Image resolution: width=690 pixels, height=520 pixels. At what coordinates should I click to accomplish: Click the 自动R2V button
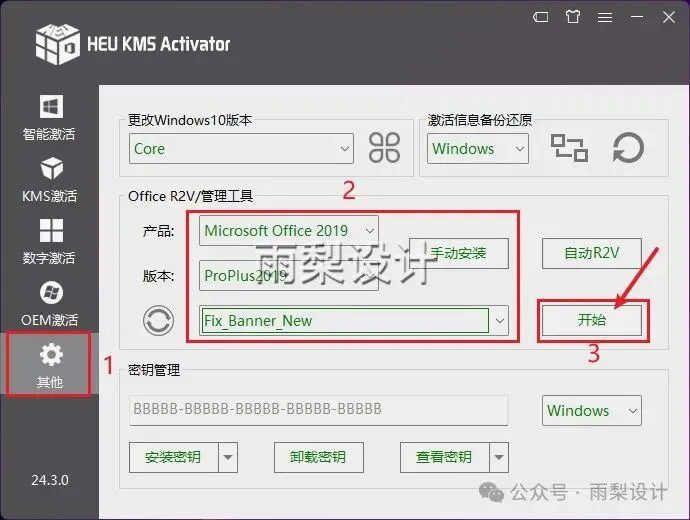[591, 253]
